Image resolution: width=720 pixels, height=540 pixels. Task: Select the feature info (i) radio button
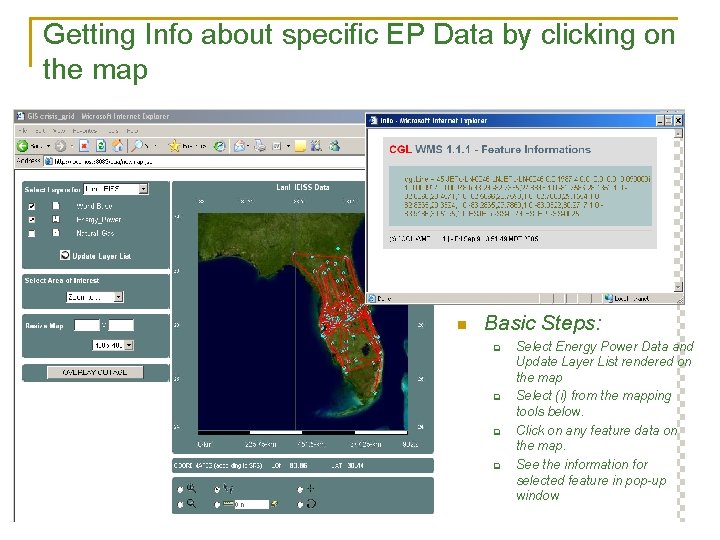[217, 490]
